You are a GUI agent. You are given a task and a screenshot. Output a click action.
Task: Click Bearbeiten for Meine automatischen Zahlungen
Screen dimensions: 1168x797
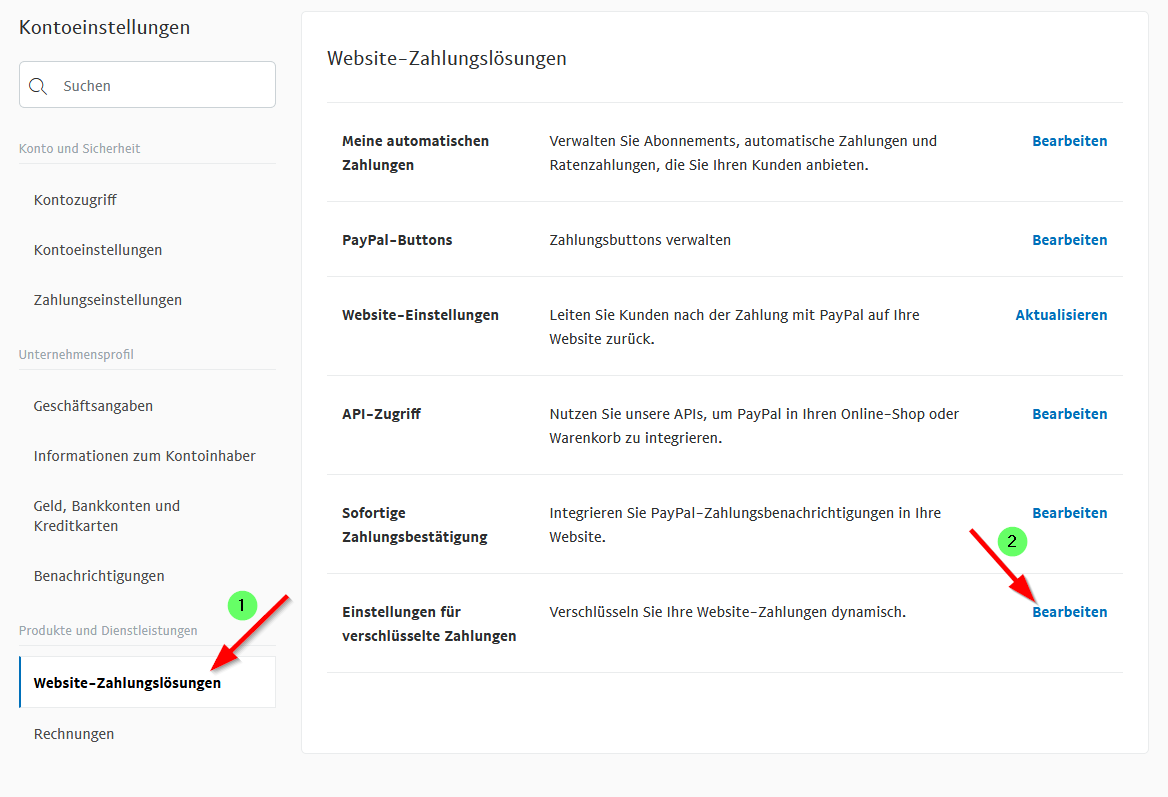click(x=1069, y=141)
